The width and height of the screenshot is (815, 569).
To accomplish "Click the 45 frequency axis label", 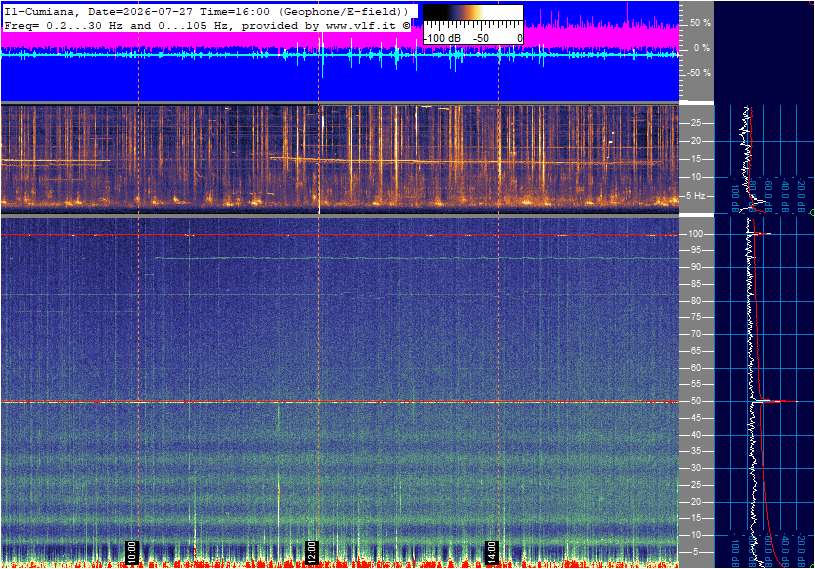I will [695, 418].
